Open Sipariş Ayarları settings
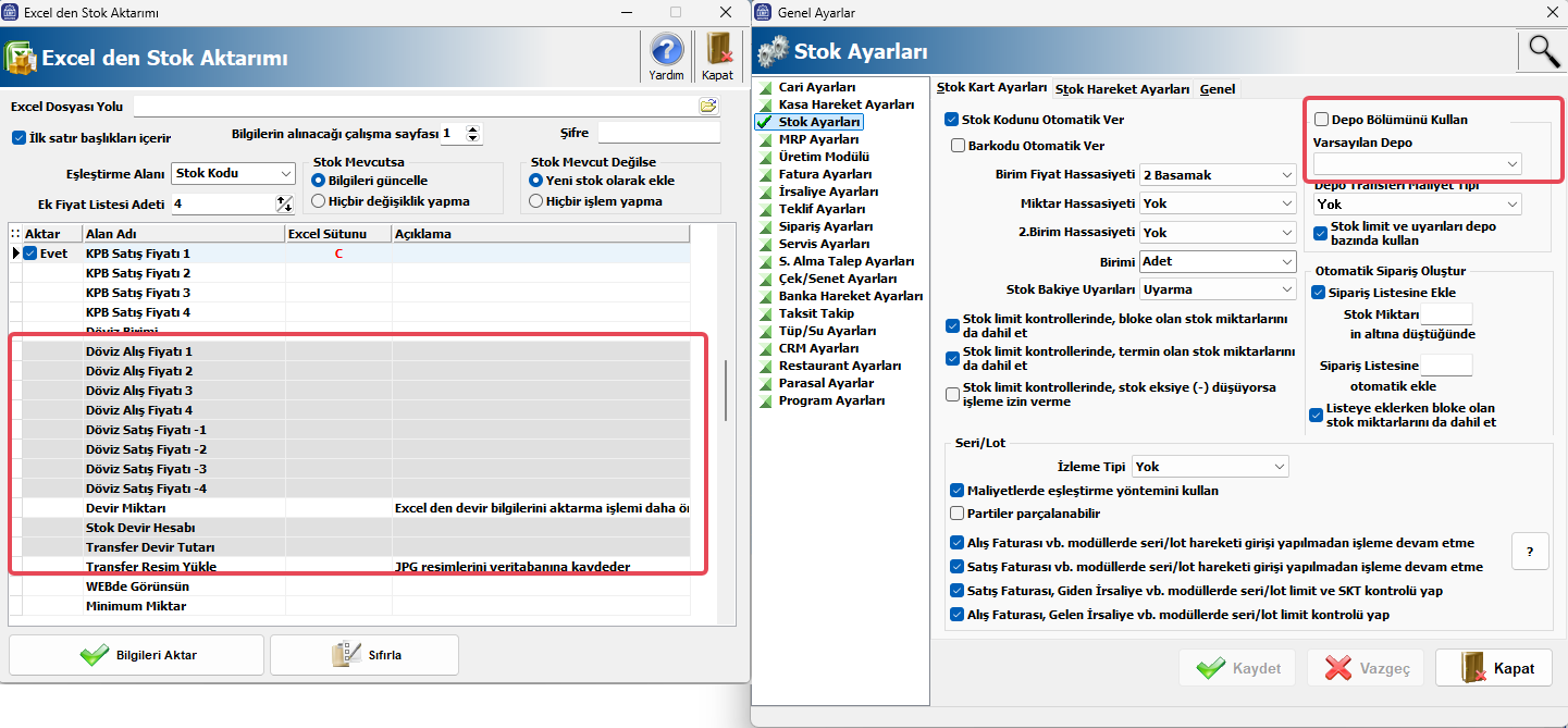 tap(825, 226)
